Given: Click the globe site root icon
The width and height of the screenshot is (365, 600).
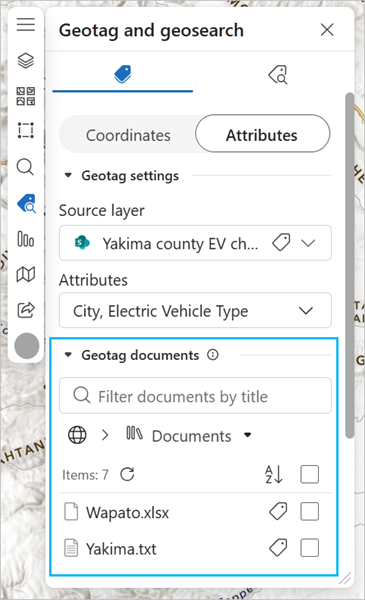Looking at the screenshot, I should click(77, 435).
